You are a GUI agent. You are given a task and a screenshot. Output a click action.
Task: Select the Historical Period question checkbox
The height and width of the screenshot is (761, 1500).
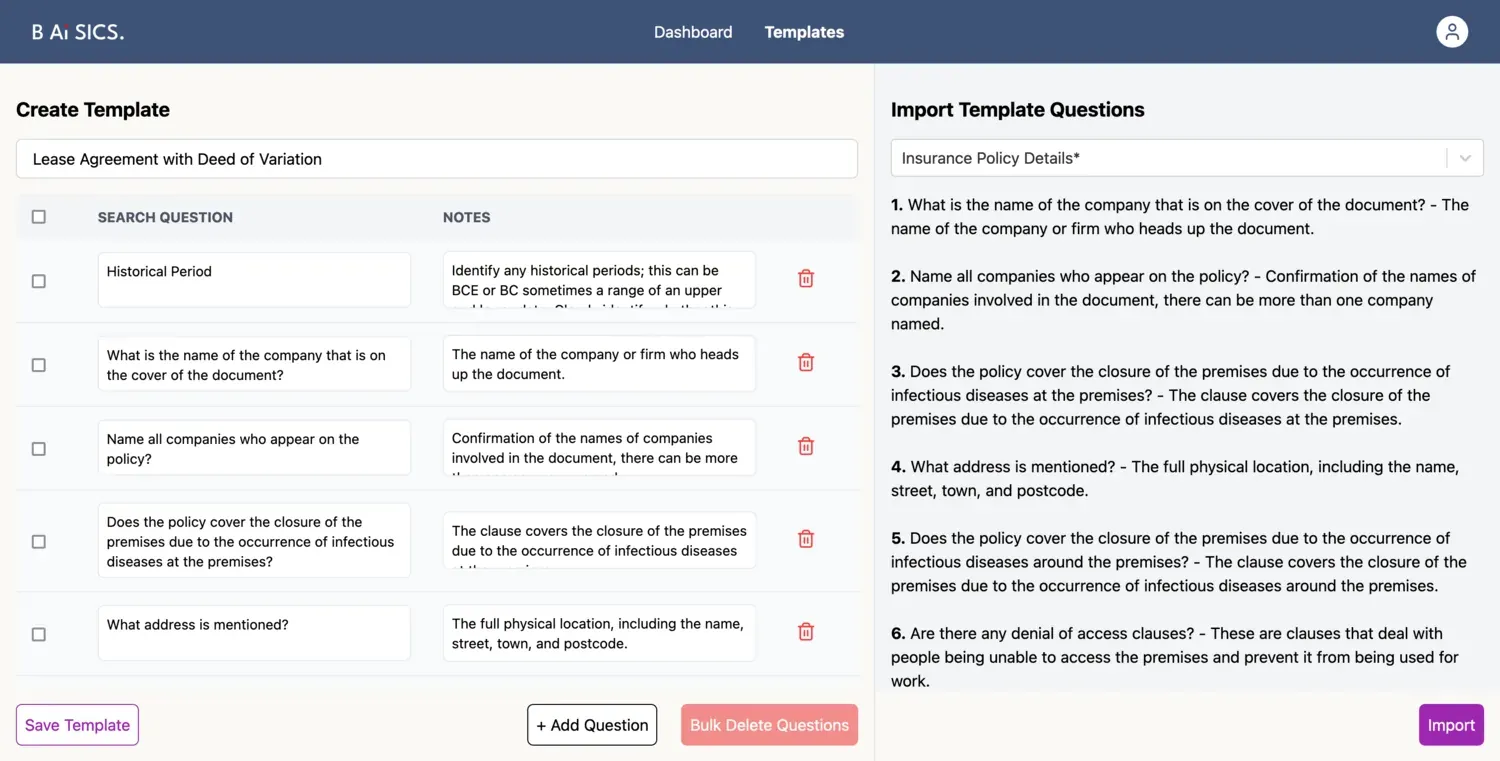[38, 281]
